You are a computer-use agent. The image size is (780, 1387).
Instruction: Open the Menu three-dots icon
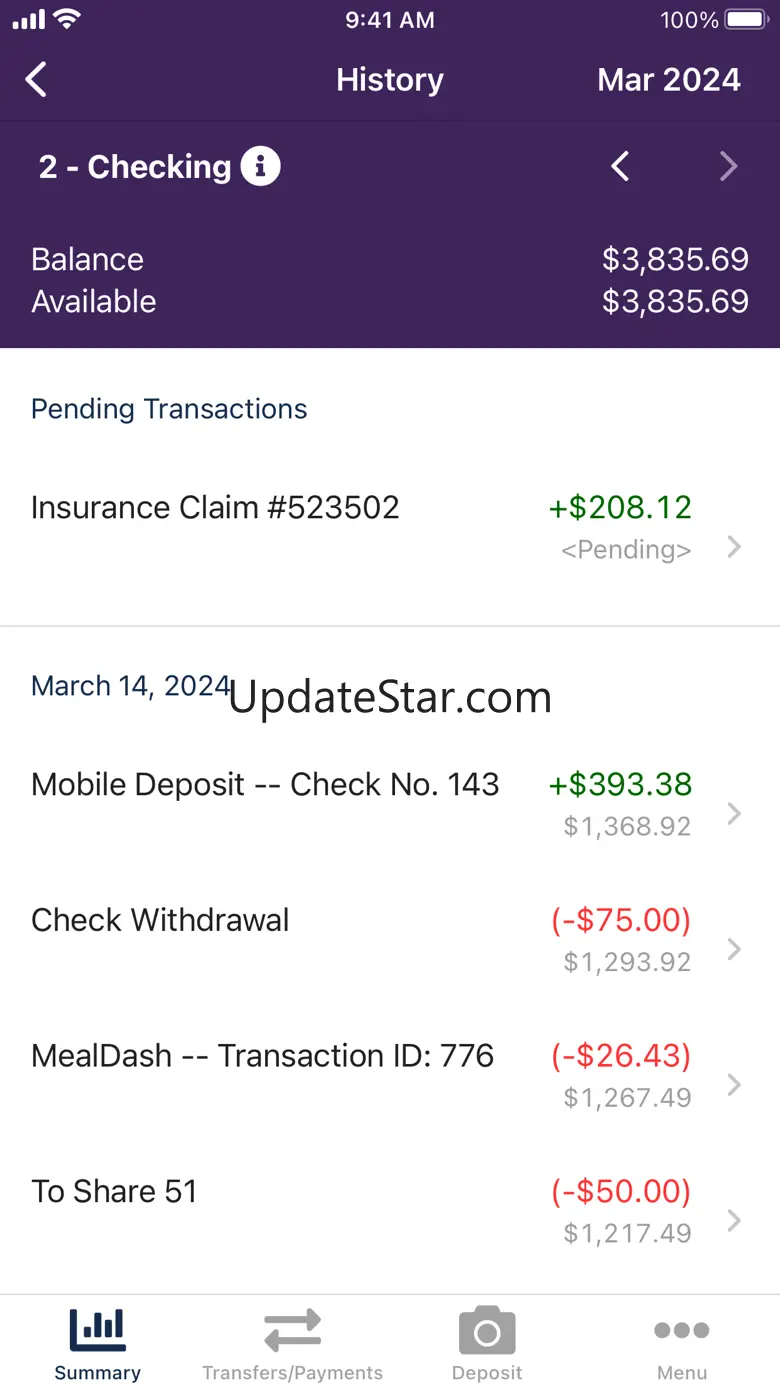(682, 1330)
